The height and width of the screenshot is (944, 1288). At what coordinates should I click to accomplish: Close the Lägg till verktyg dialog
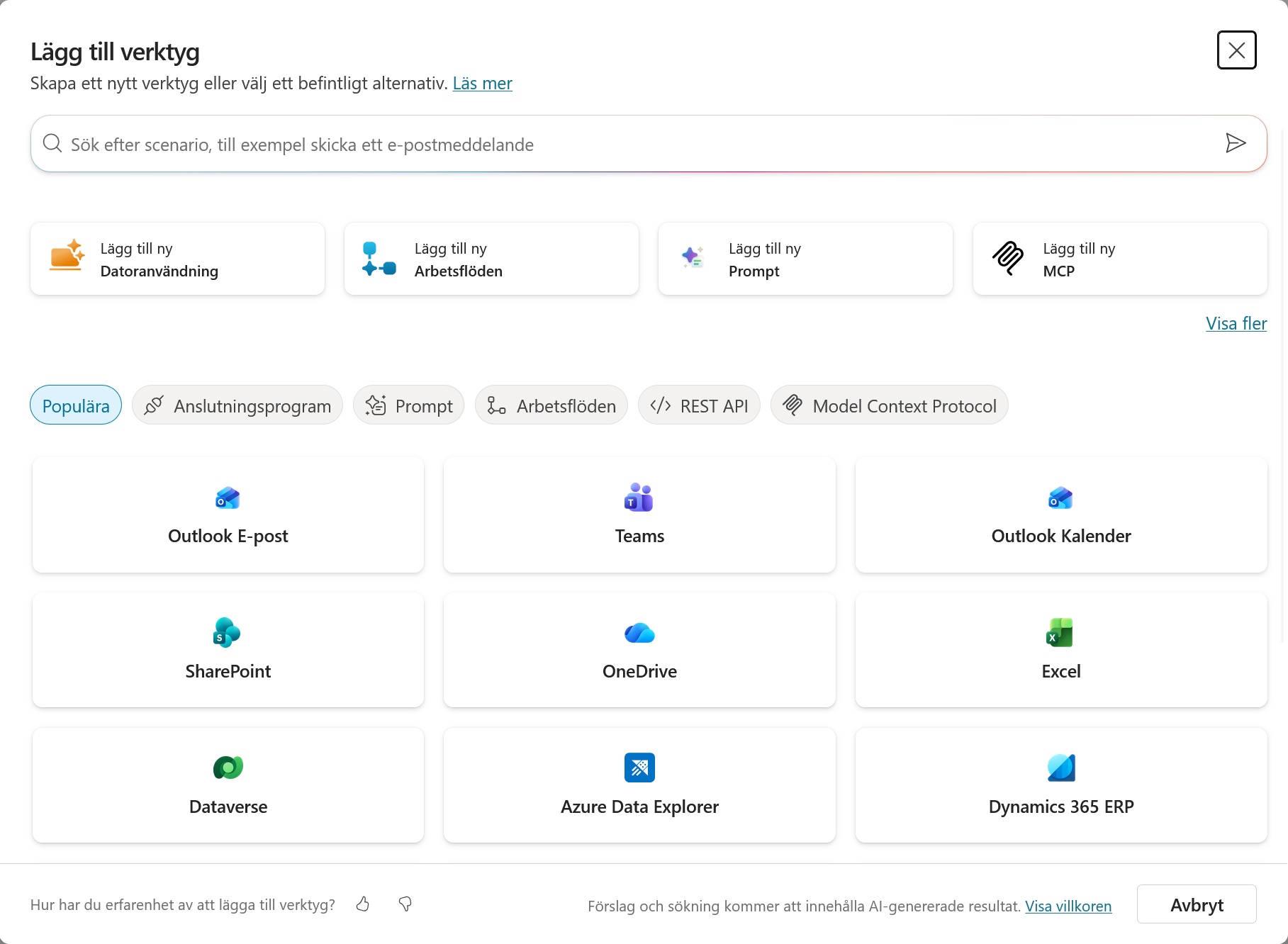click(x=1237, y=50)
